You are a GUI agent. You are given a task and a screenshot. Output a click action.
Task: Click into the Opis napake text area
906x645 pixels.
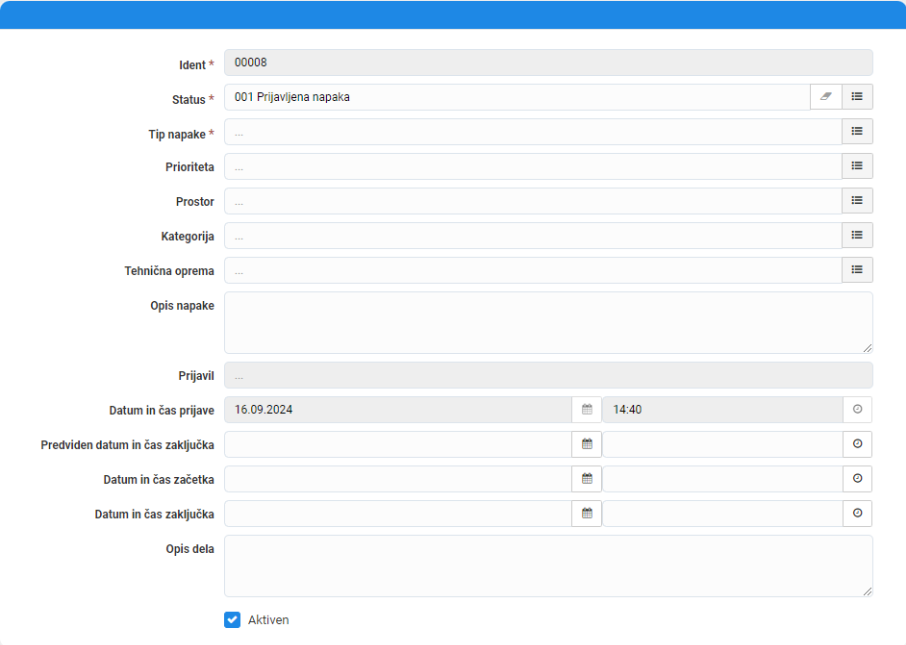pyautogui.click(x=548, y=322)
